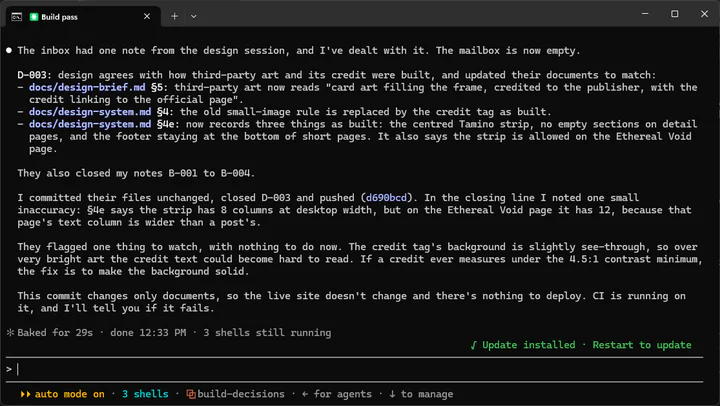Maximize the terminal window
Viewport: 720px width, 406px height.
(x=675, y=14)
